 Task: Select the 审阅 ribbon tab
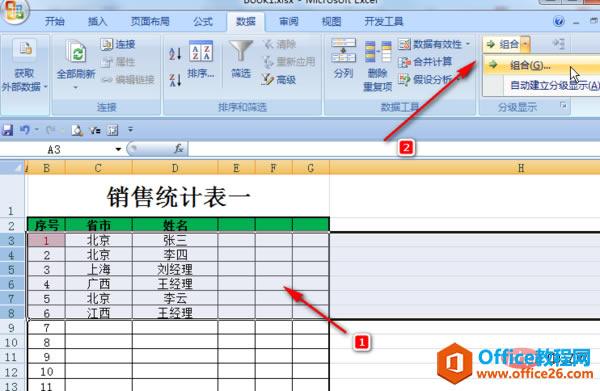pos(289,21)
